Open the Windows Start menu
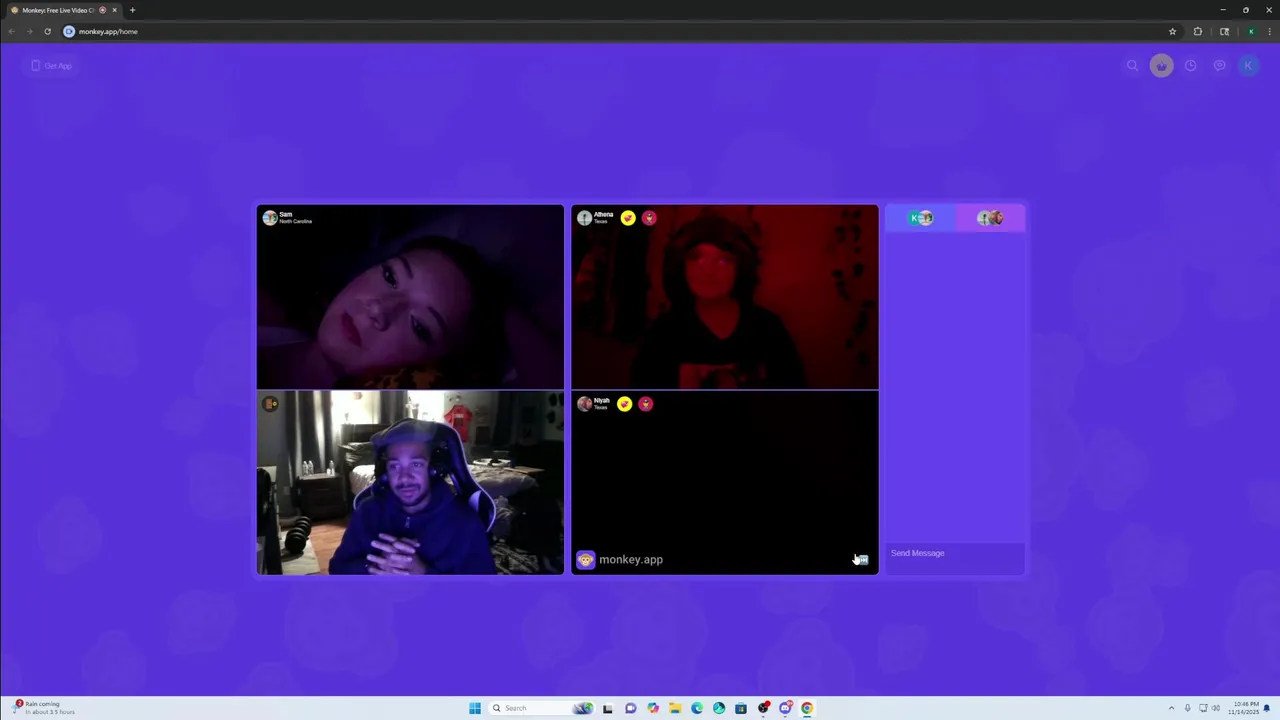 click(x=475, y=708)
